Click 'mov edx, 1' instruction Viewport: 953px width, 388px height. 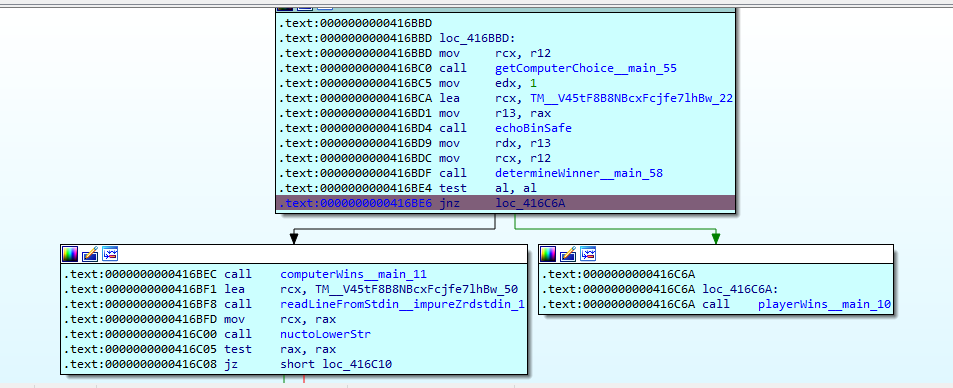(487, 83)
